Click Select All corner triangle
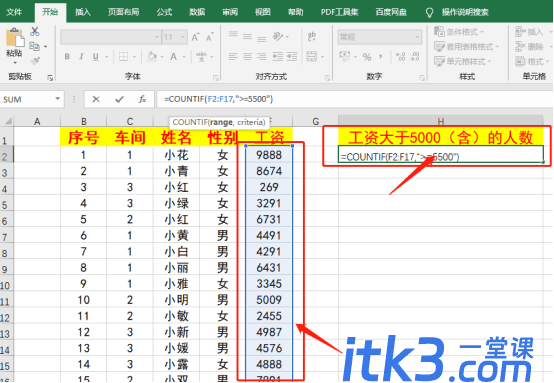Viewport: 554px width, 383px height. click(7, 121)
